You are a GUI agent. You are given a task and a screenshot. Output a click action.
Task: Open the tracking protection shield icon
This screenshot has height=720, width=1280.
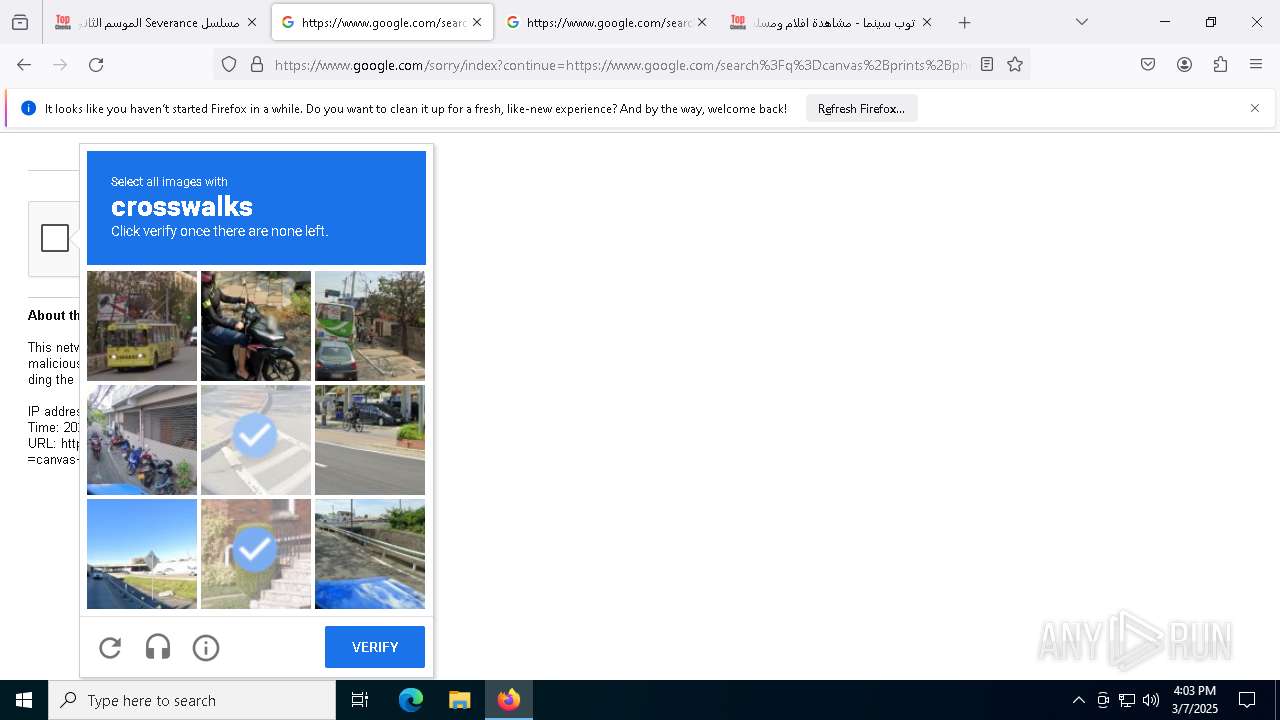click(229, 64)
